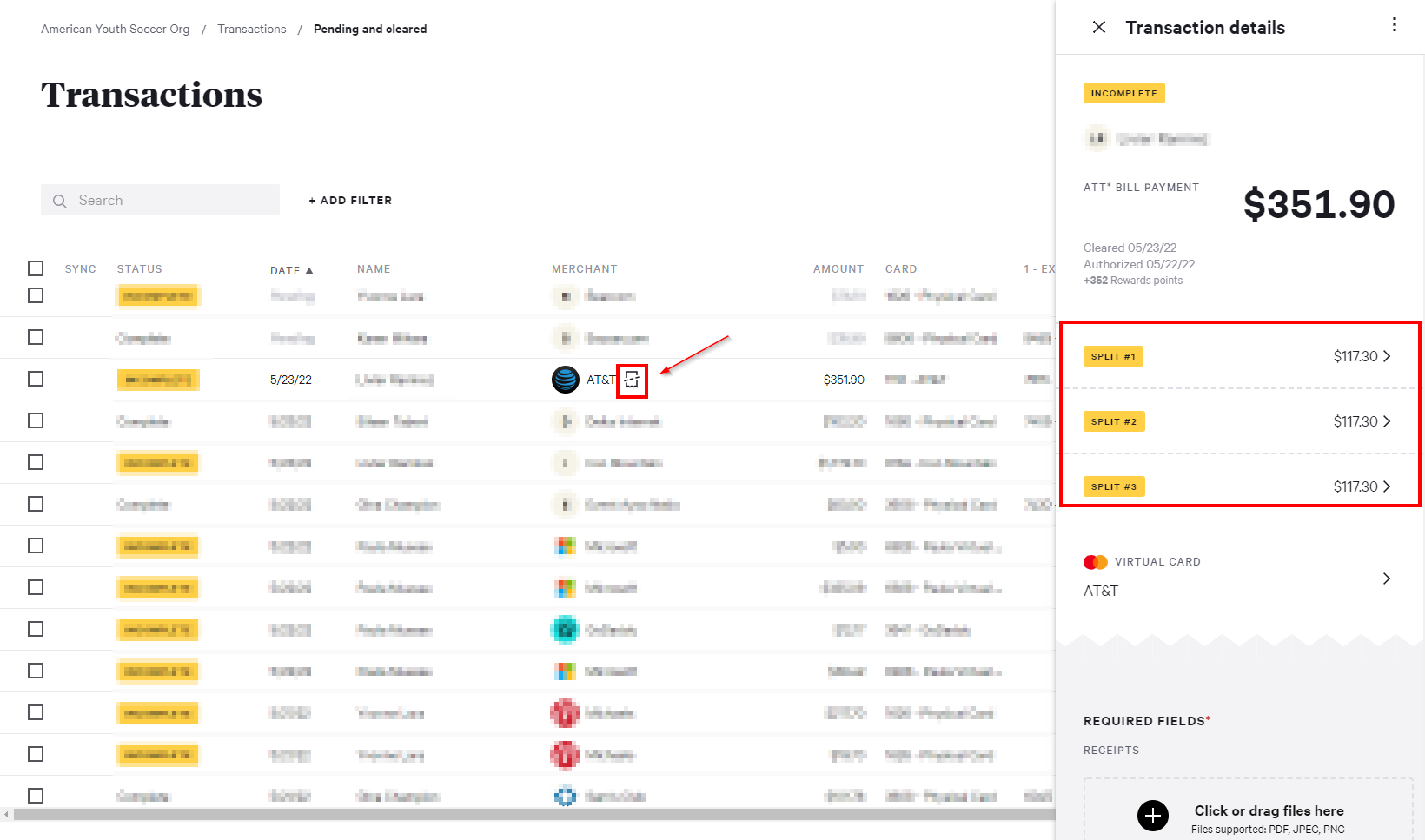
Task: Check the AT&T transaction row checkbox
Action: 36,379
